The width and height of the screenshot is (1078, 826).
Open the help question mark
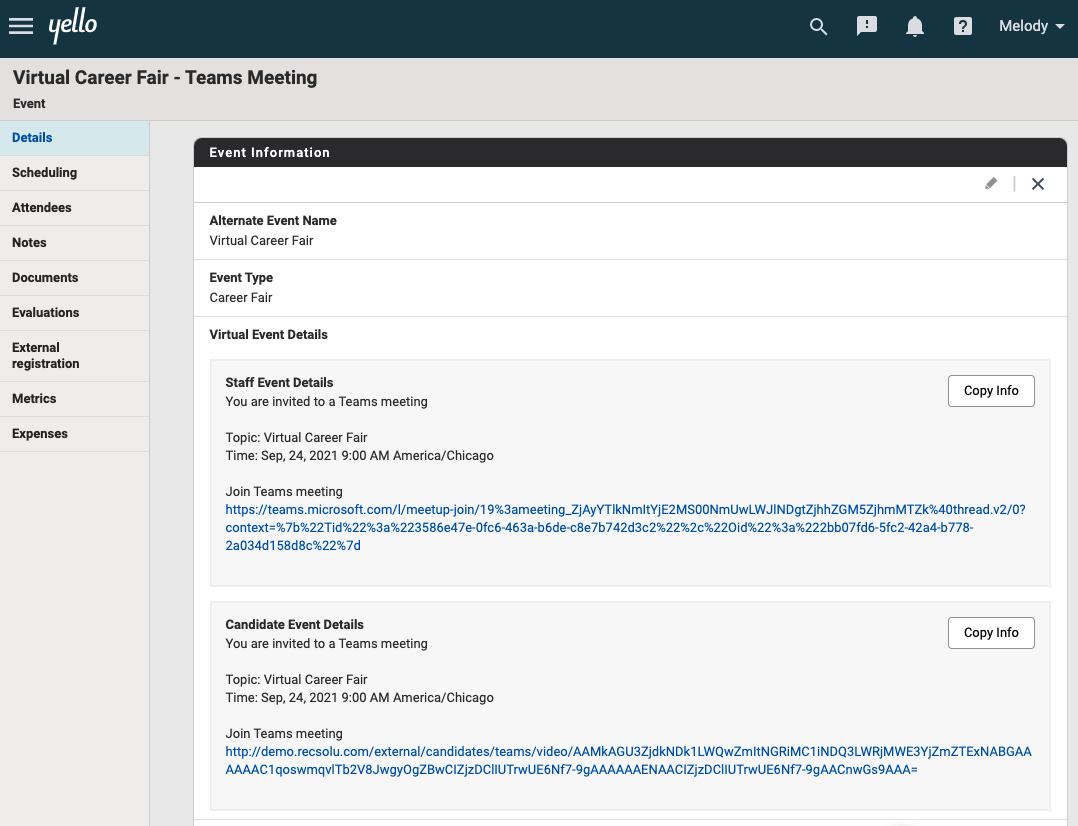pos(962,27)
